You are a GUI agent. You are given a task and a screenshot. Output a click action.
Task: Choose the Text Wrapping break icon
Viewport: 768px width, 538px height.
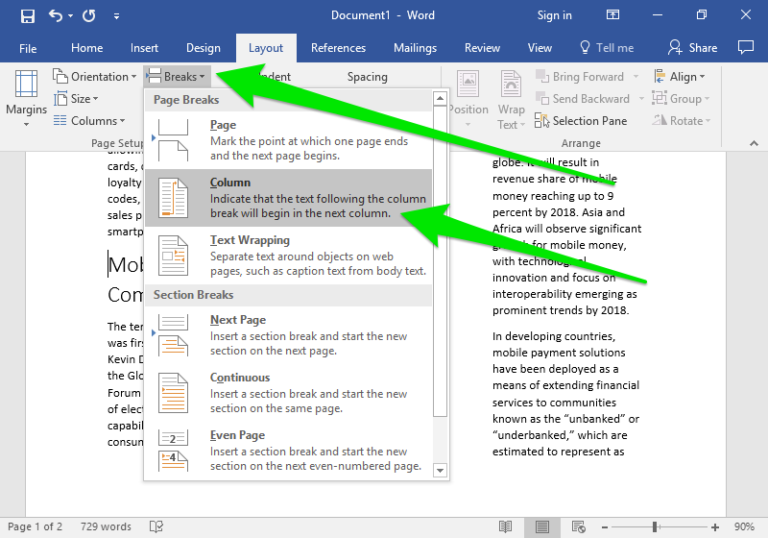173,255
